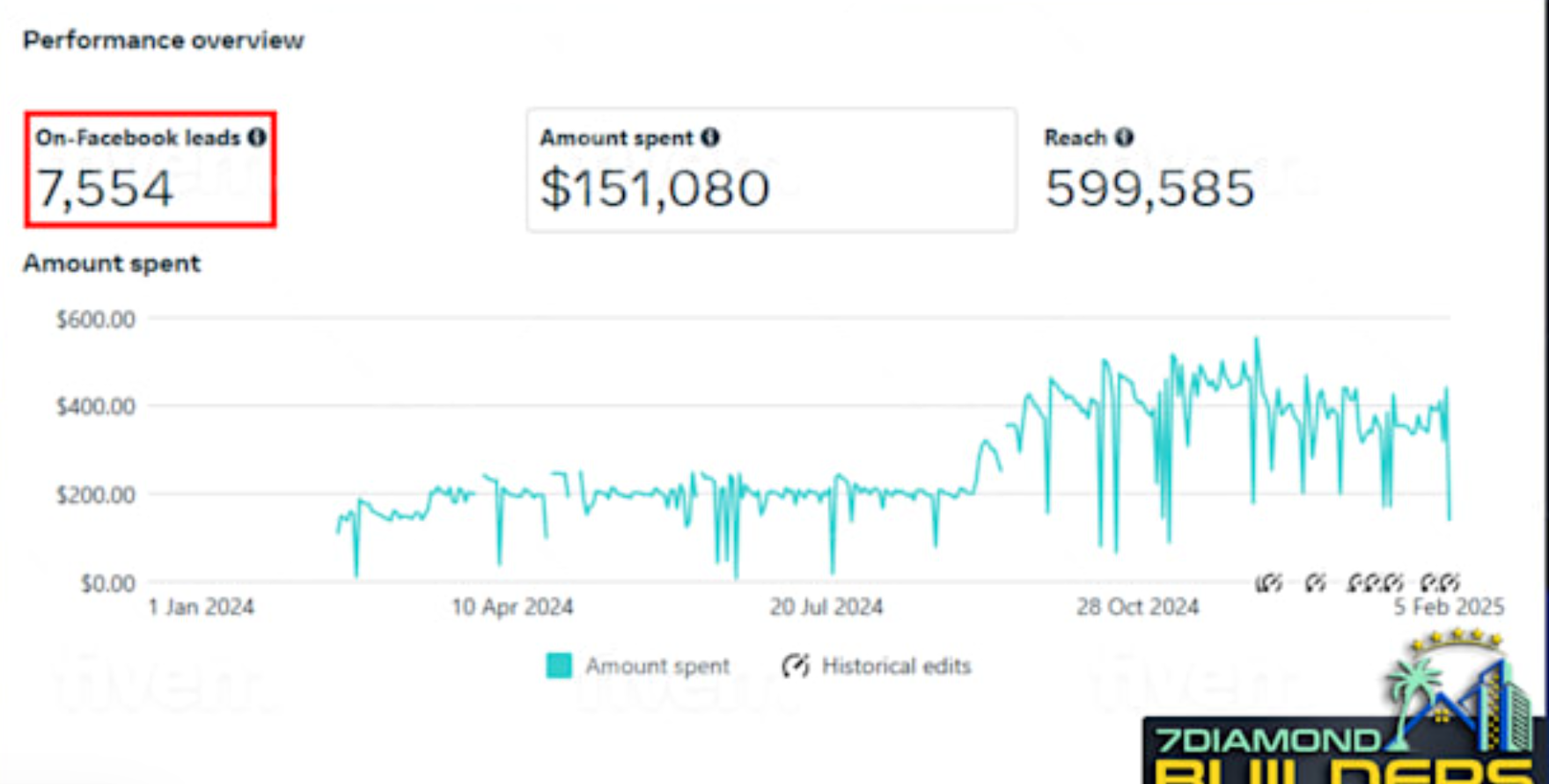Click the $400.00 y-axis label
The image size is (1549, 784).
coord(96,407)
